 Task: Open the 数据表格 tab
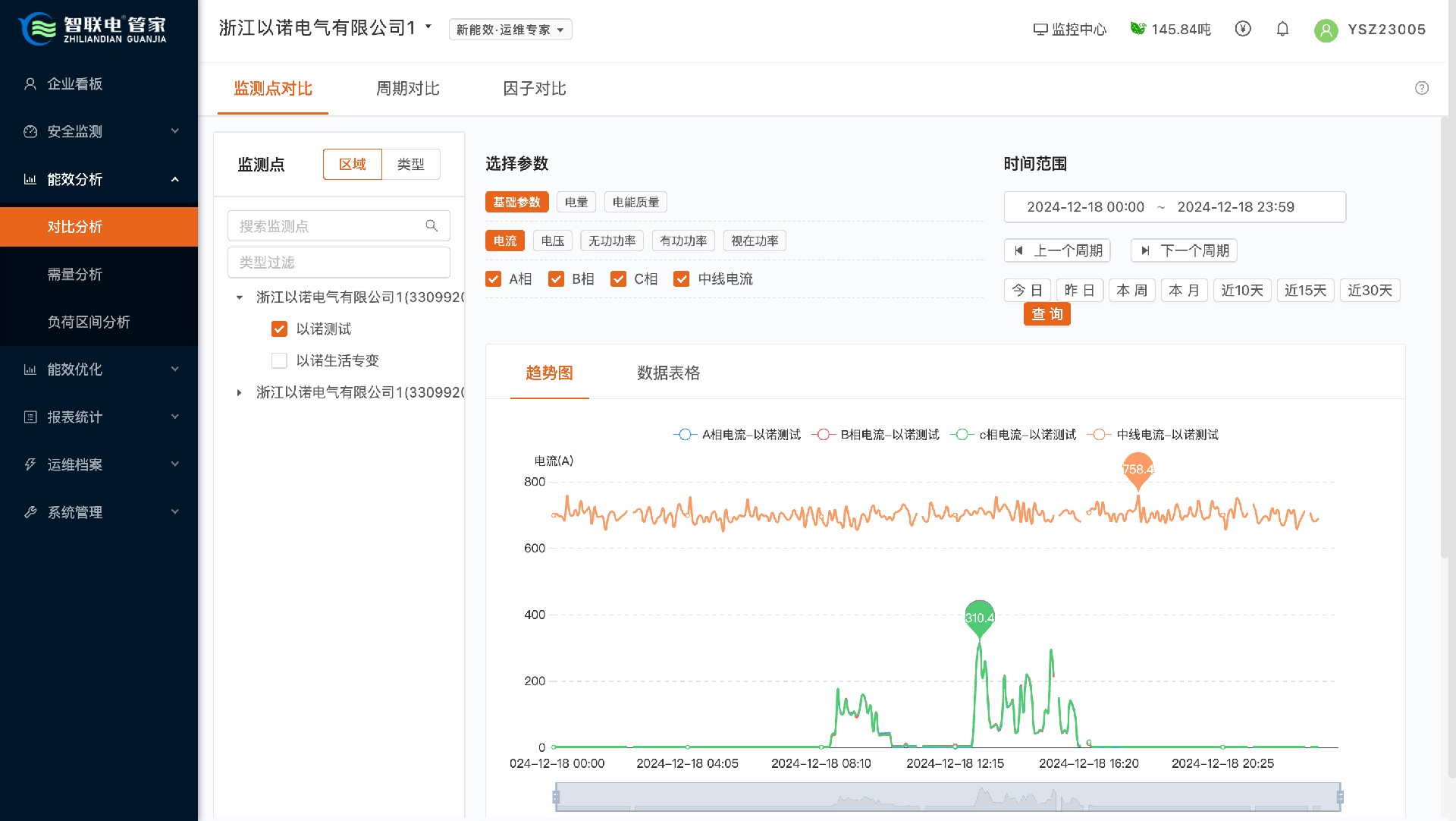coord(668,373)
